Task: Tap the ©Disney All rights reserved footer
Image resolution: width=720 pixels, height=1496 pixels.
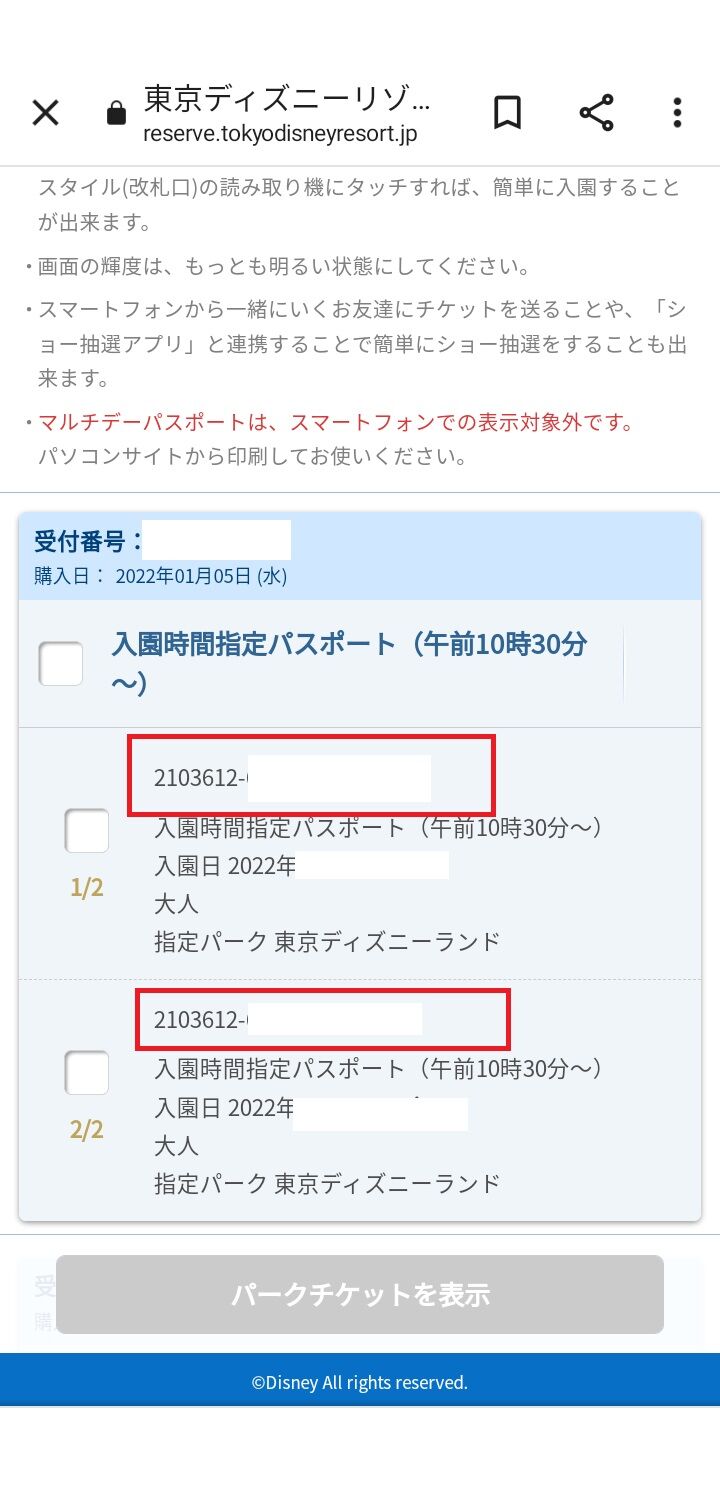Action: pos(360,1382)
